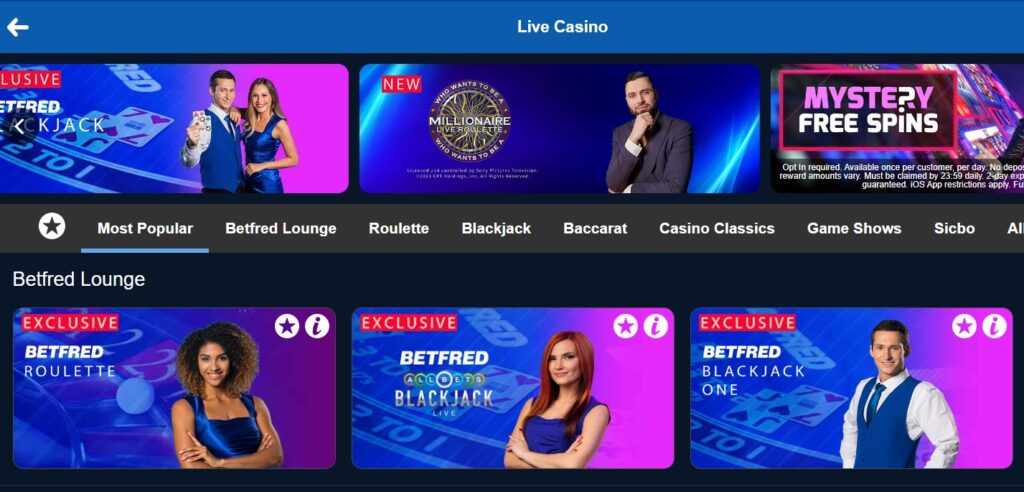Open the favourites star filter
The image size is (1024, 492).
pyautogui.click(x=52, y=226)
